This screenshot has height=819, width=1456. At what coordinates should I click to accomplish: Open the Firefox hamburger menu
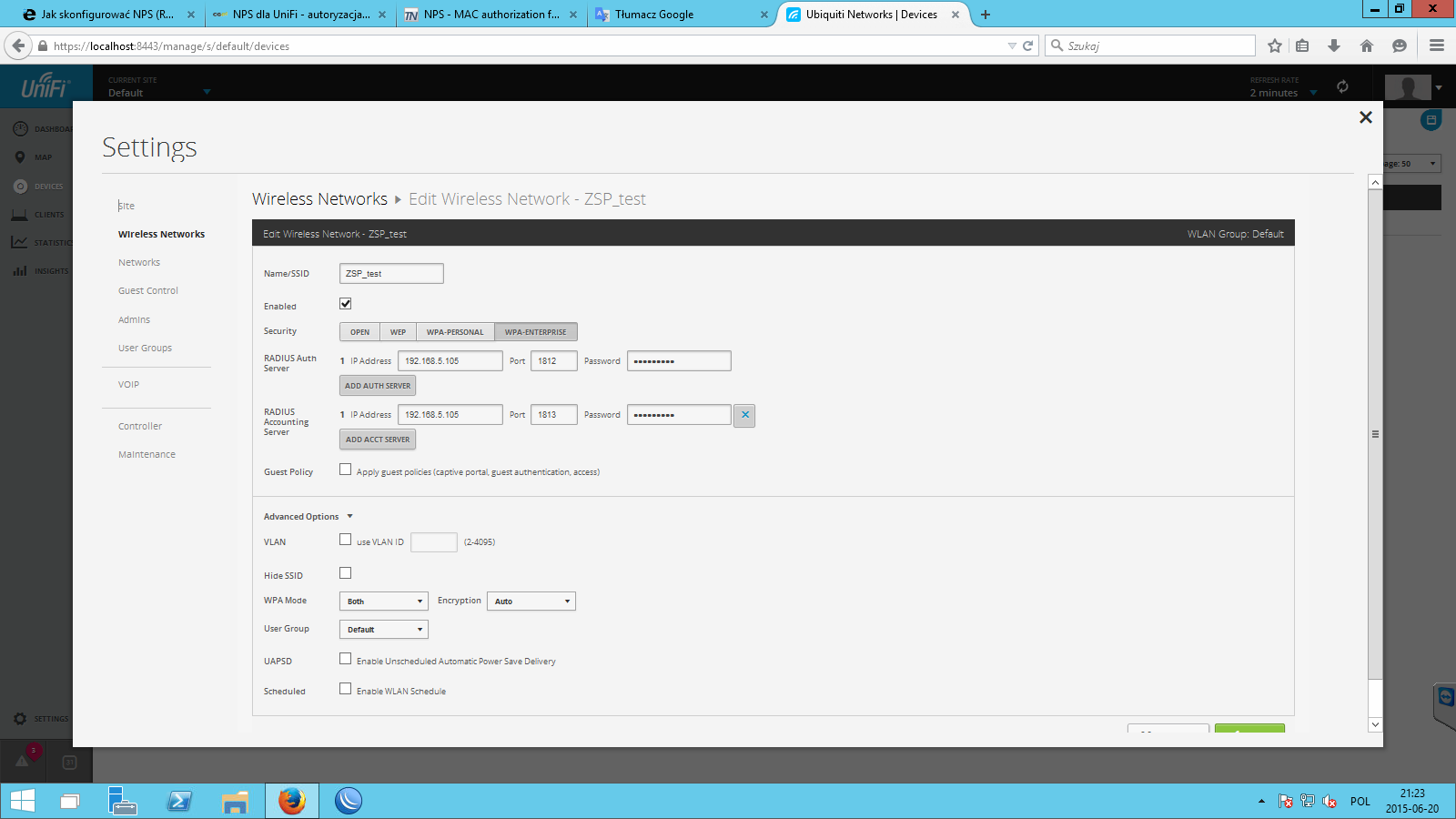pyautogui.click(x=1437, y=45)
